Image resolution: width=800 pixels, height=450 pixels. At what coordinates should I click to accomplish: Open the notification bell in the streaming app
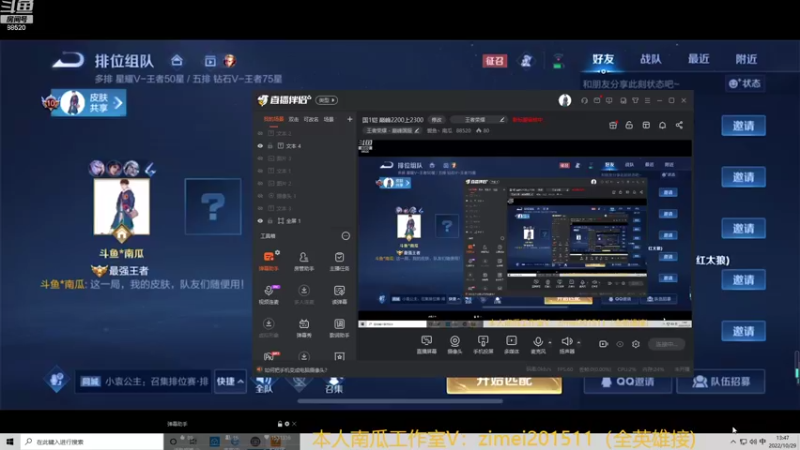[x=662, y=125]
